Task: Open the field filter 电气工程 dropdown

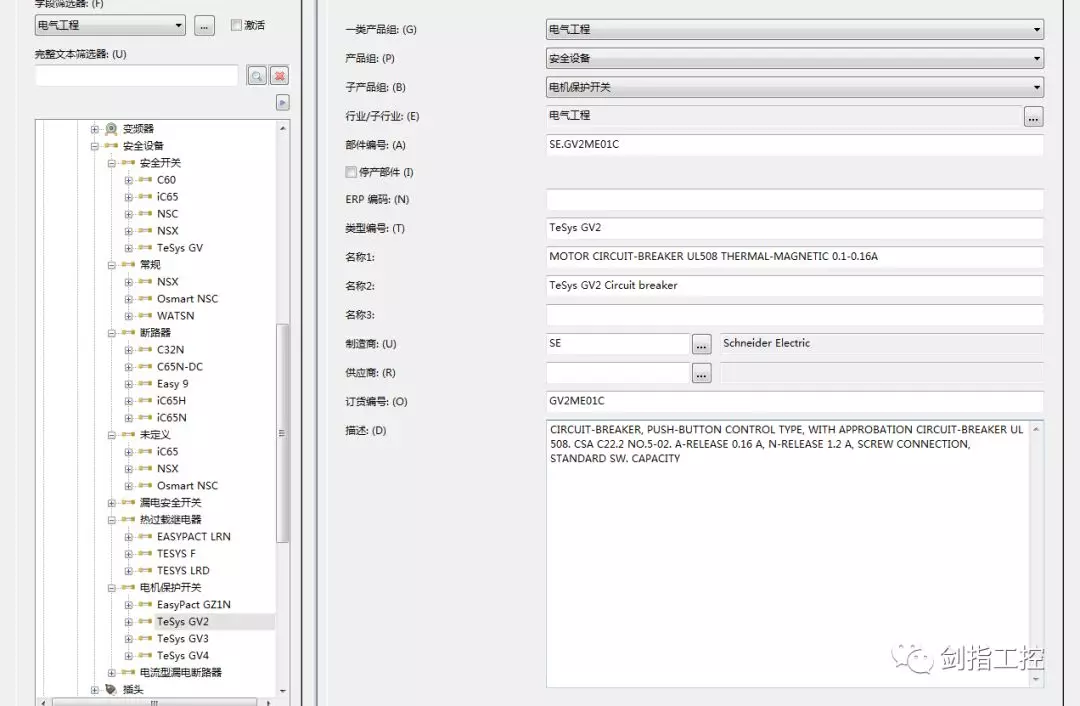Action: 110,26
